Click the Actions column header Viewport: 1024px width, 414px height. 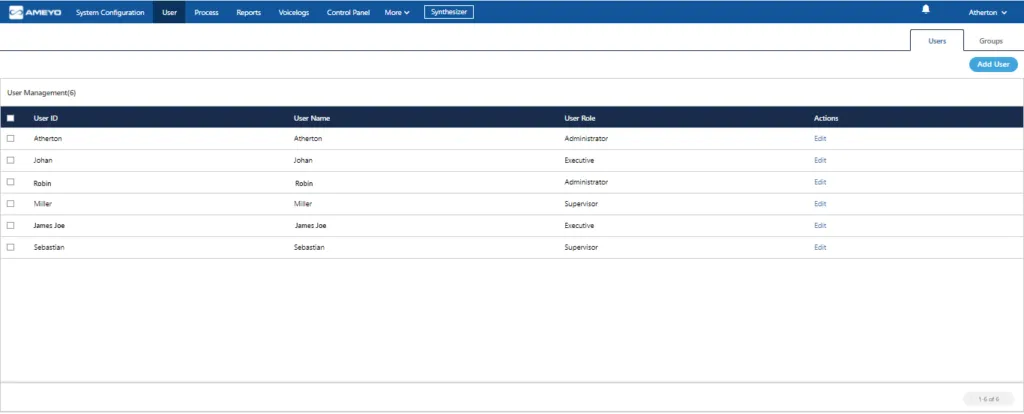tap(826, 118)
